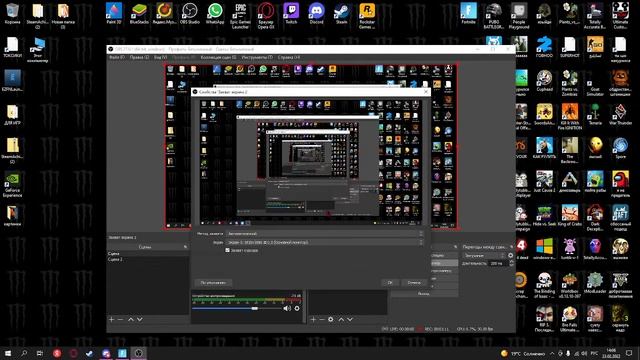640x360 pixels.
Task: Remove selected source with minus icon
Action: point(322,320)
